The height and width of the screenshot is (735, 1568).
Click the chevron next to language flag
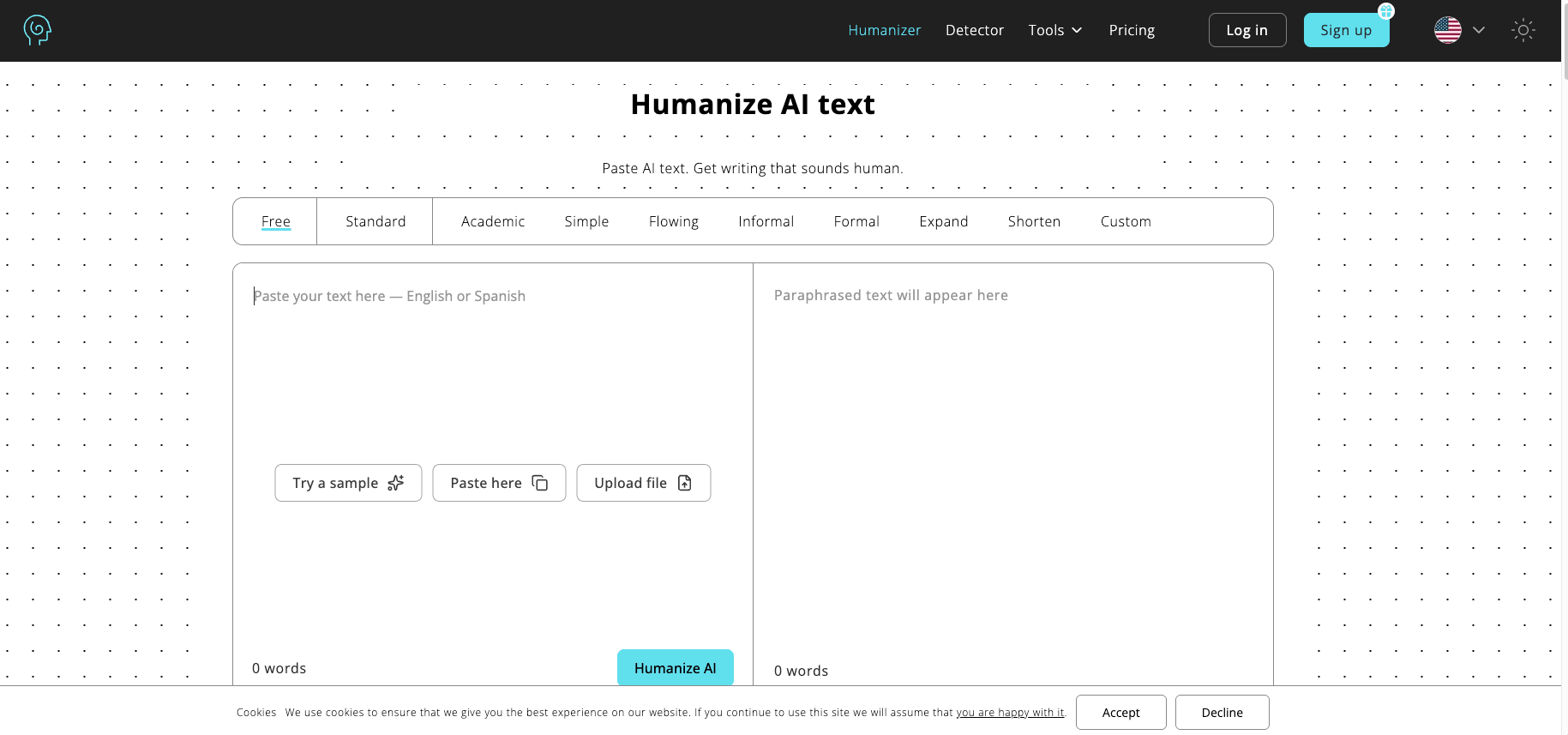[x=1479, y=30]
